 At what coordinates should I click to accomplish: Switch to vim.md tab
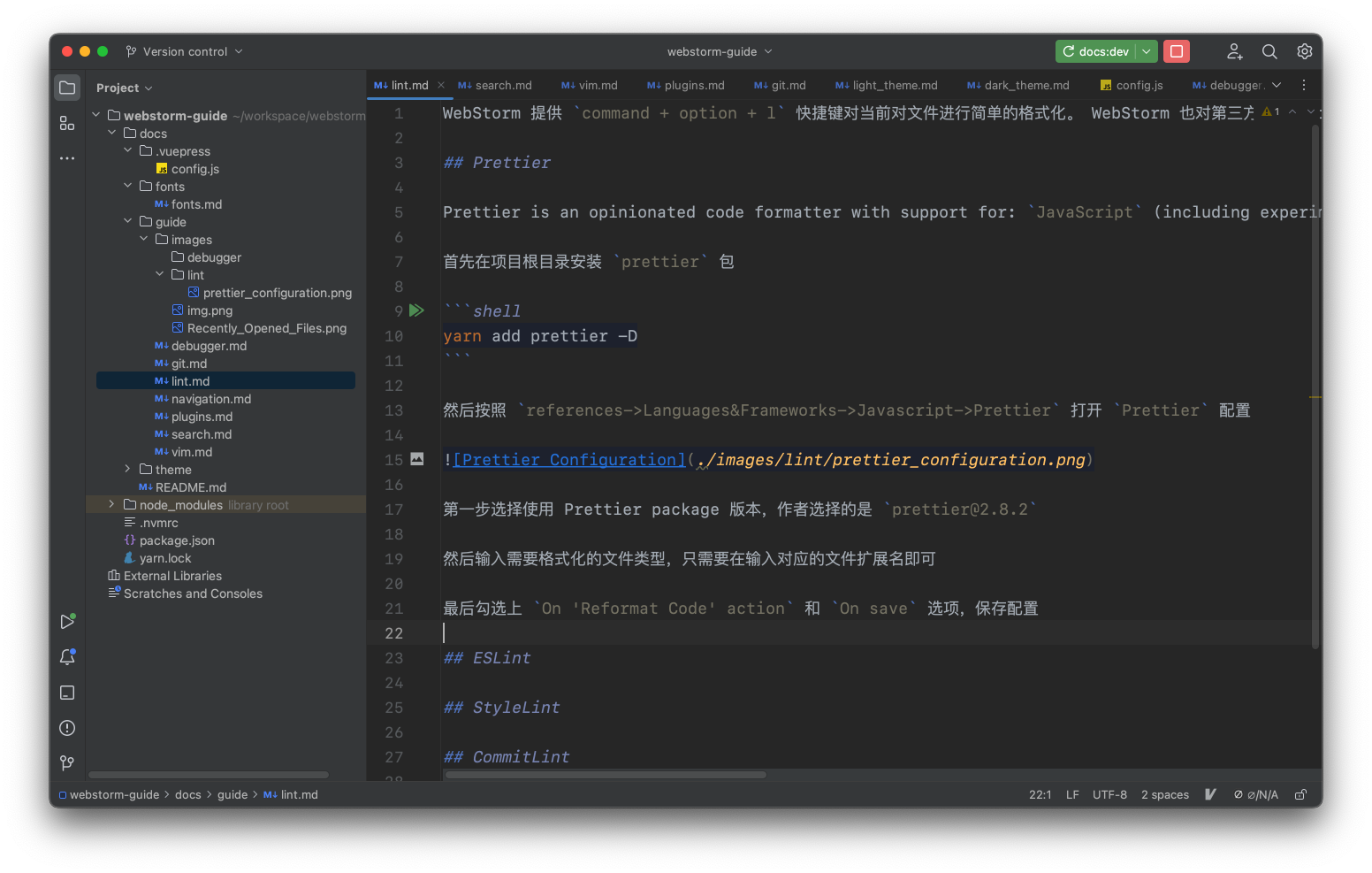[x=590, y=85]
